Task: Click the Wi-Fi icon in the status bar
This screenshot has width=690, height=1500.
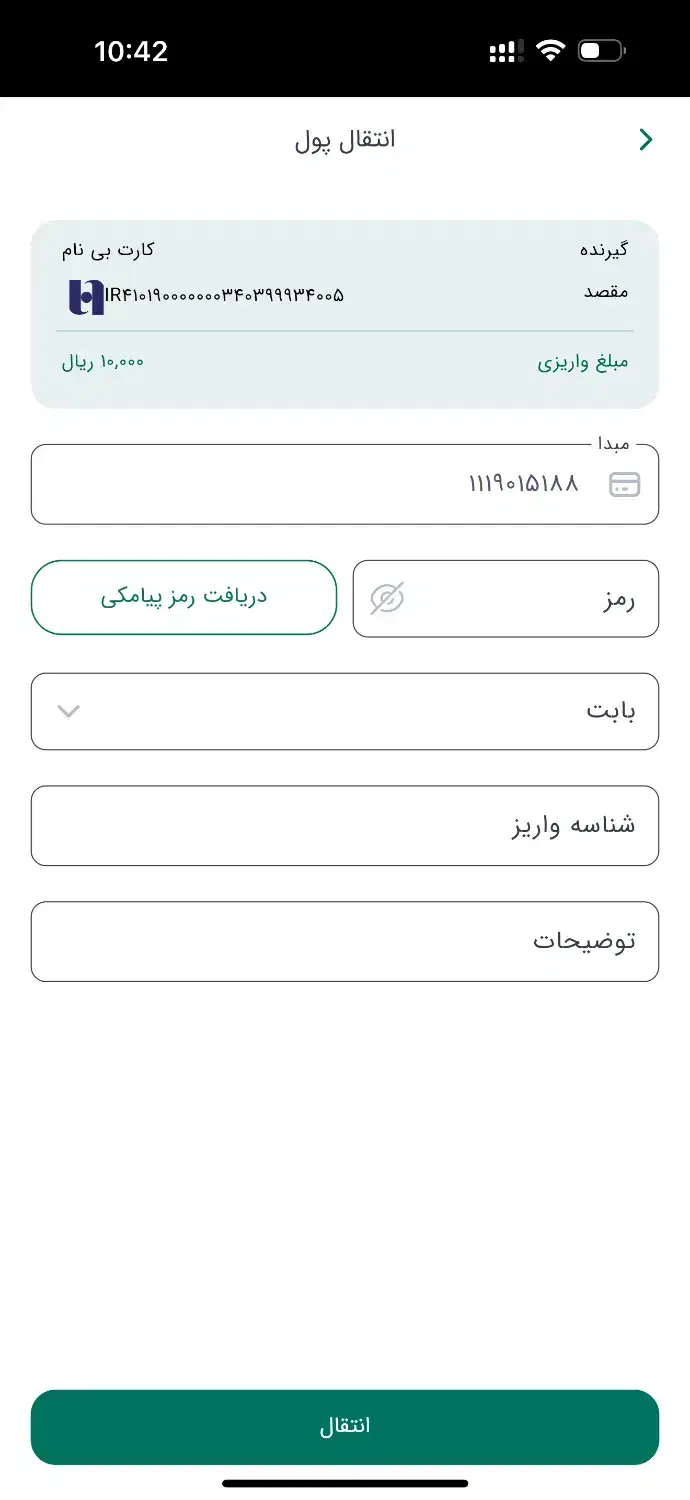Action: 553,49
